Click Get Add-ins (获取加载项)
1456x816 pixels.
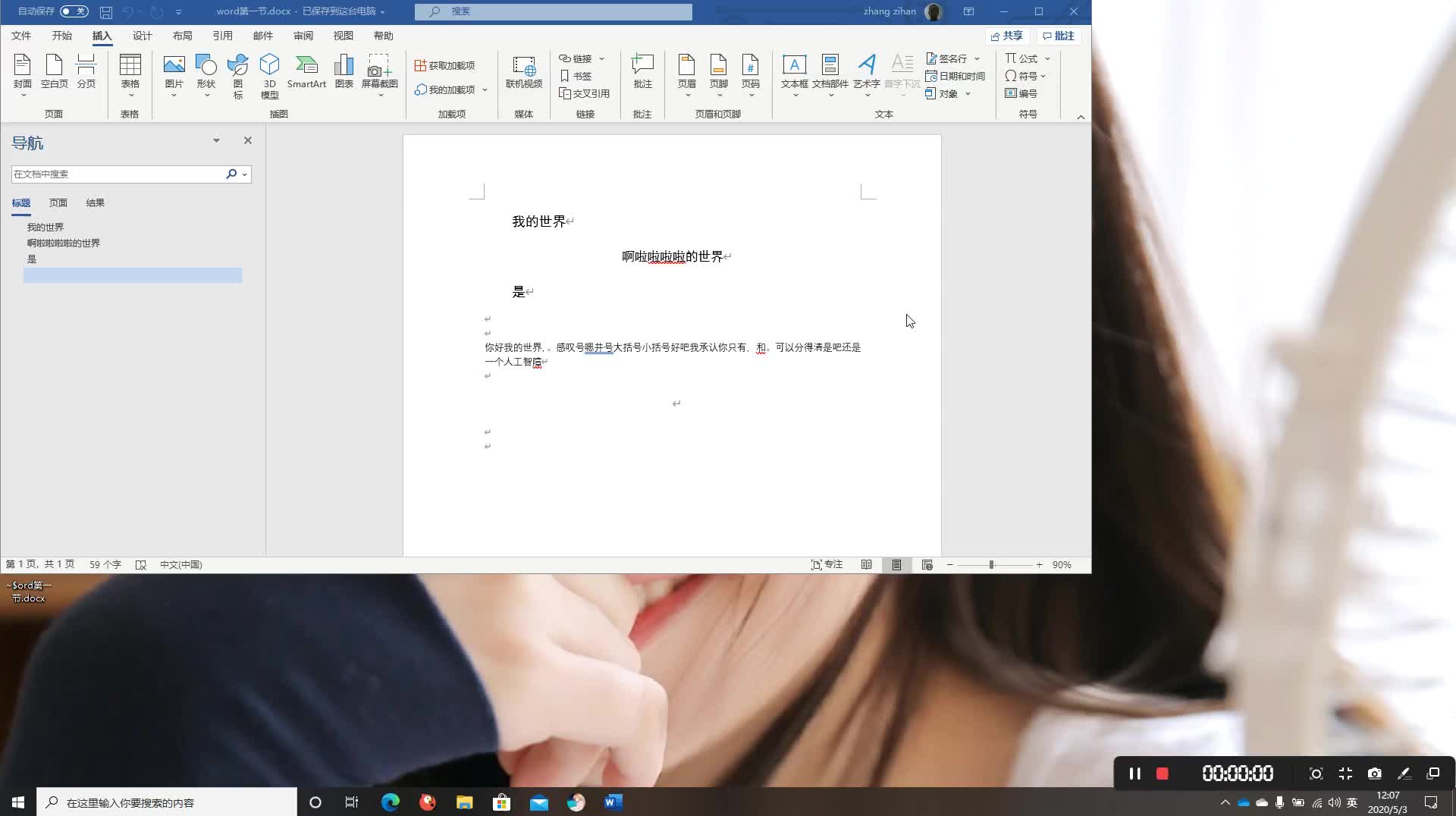pos(445,65)
